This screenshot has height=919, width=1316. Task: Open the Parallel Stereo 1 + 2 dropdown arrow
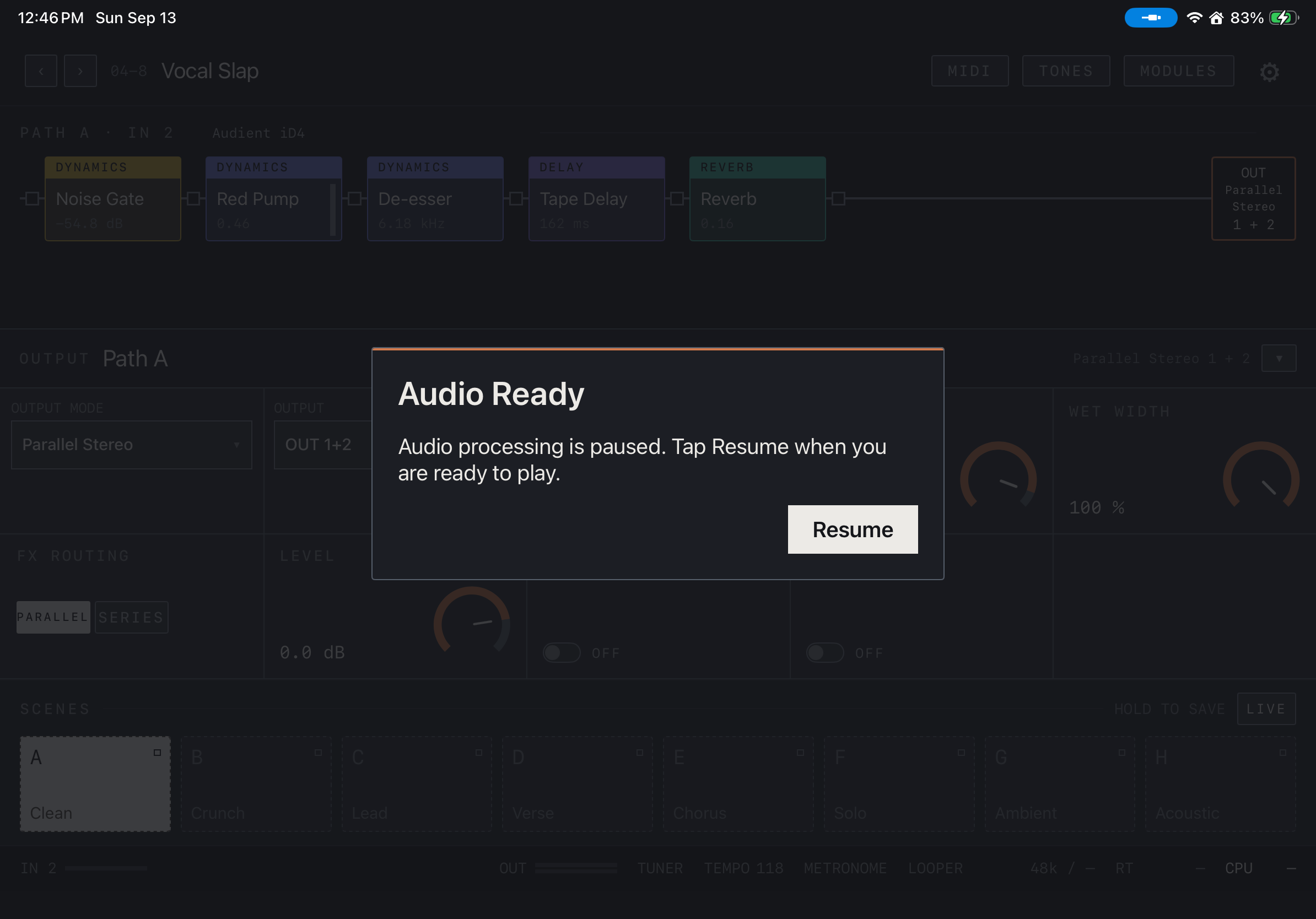[x=1278, y=358]
